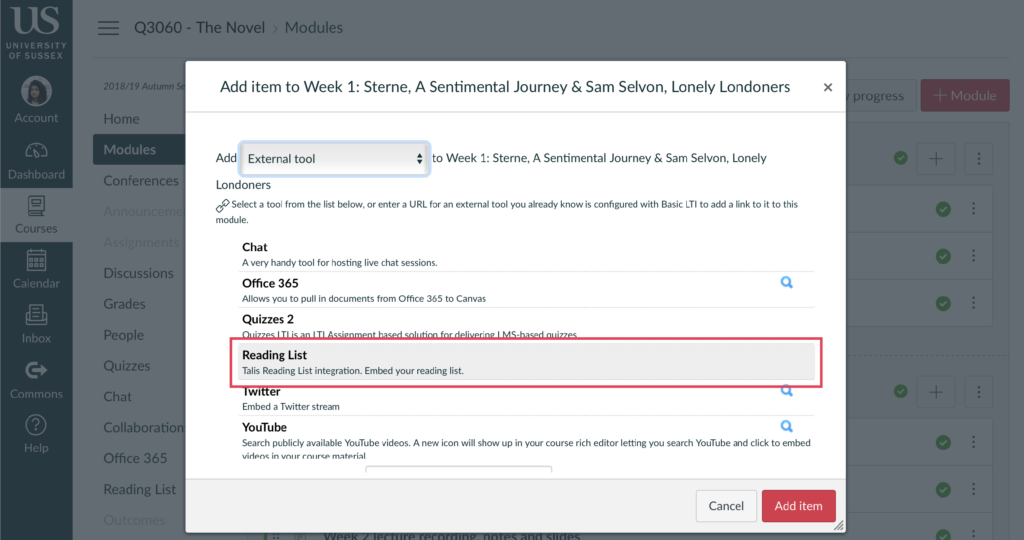Grab the dialog resize handle corner
Image resolution: width=1024 pixels, height=540 pixels.
839,525
